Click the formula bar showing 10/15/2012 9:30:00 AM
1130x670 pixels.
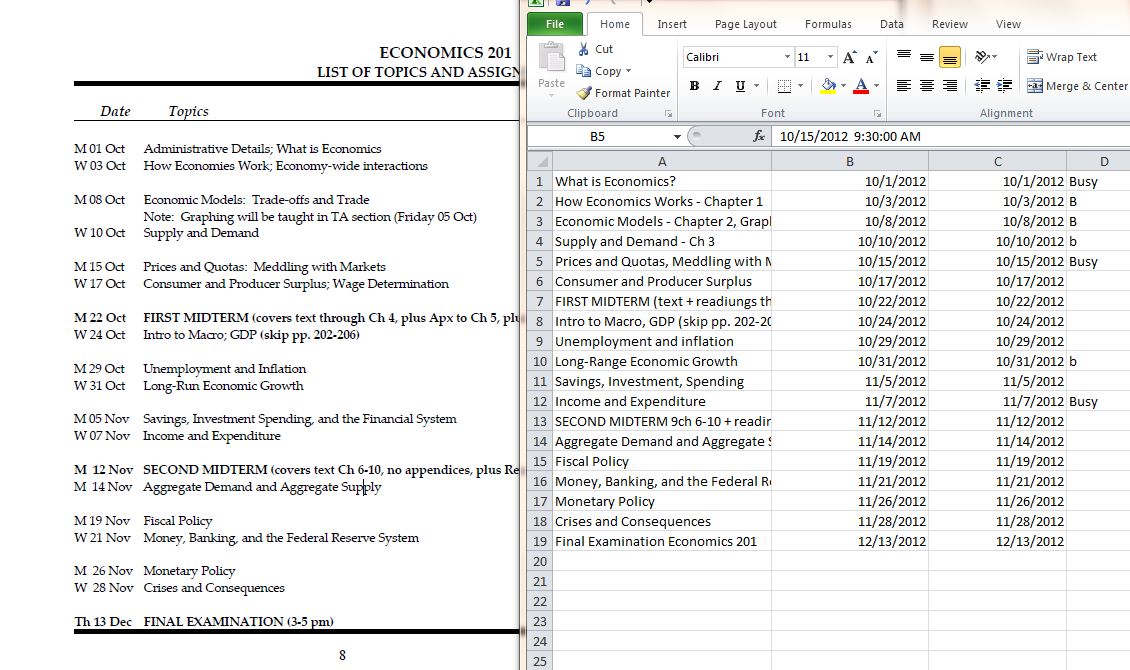click(x=950, y=136)
